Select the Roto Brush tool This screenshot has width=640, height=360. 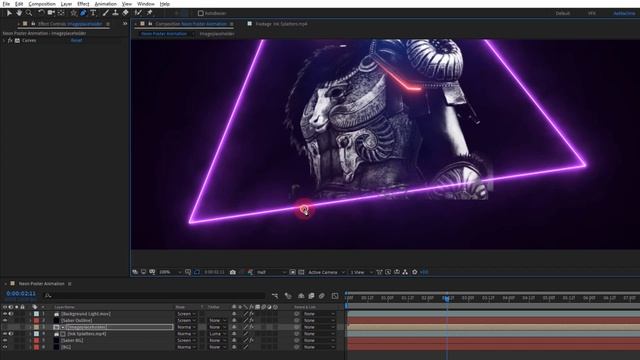(x=138, y=13)
